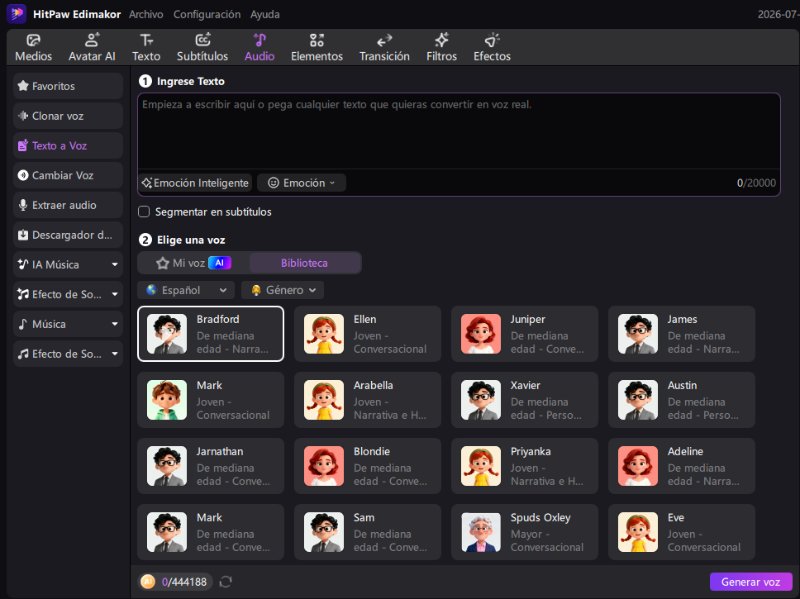Screen dimensions: 800x599
Task: Select the Texto tool icon
Action: pyautogui.click(x=146, y=40)
